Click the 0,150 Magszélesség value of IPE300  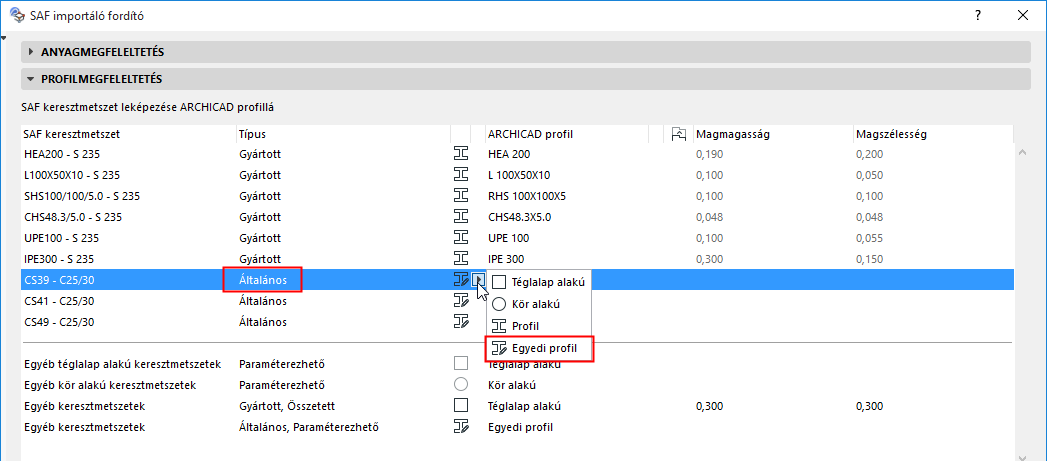click(x=869, y=259)
